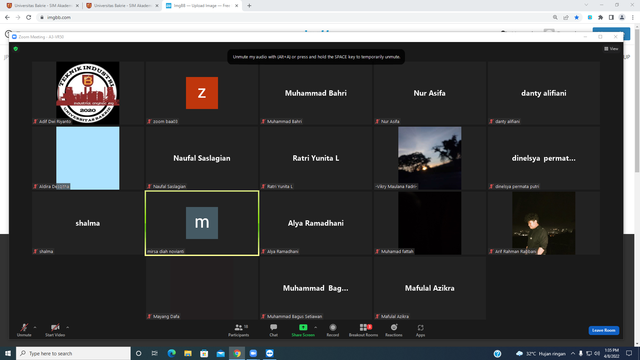Open the Chrome extensions puzzle icon
This screenshot has width=640, height=360.
click(600, 18)
